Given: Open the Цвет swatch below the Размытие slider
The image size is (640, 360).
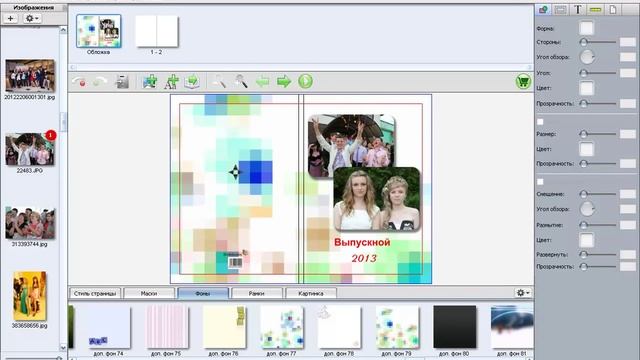Looking at the screenshot, I should coord(587,240).
